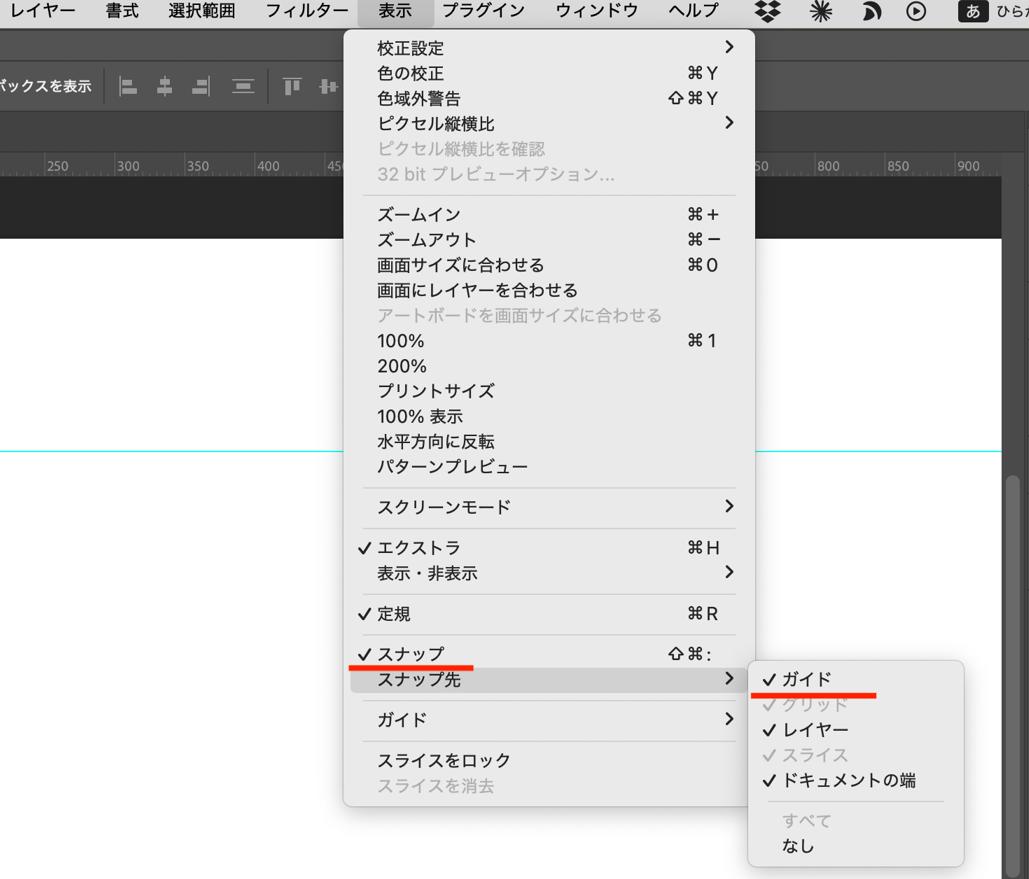This screenshot has height=879, width=1029.
Task: Toggle snap to ドキュメントの端
Action: point(856,780)
